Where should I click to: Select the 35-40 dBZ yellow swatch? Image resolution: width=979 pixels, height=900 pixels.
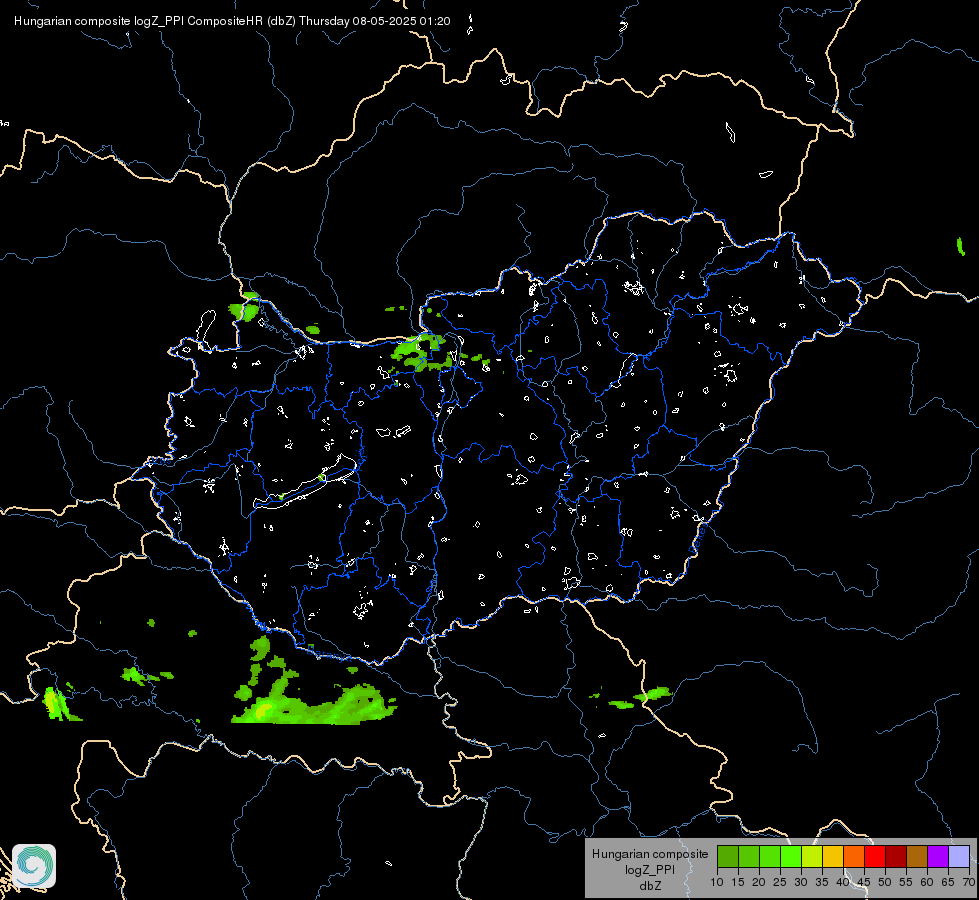pyautogui.click(x=833, y=856)
